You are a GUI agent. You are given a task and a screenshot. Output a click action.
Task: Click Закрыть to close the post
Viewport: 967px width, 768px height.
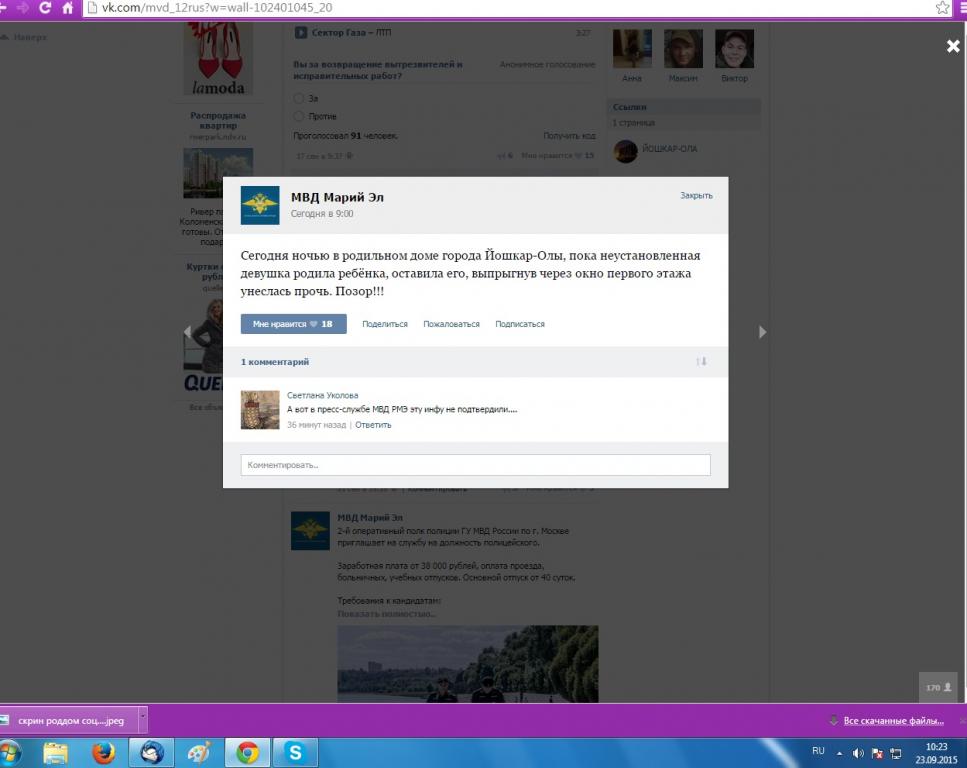tap(696, 196)
